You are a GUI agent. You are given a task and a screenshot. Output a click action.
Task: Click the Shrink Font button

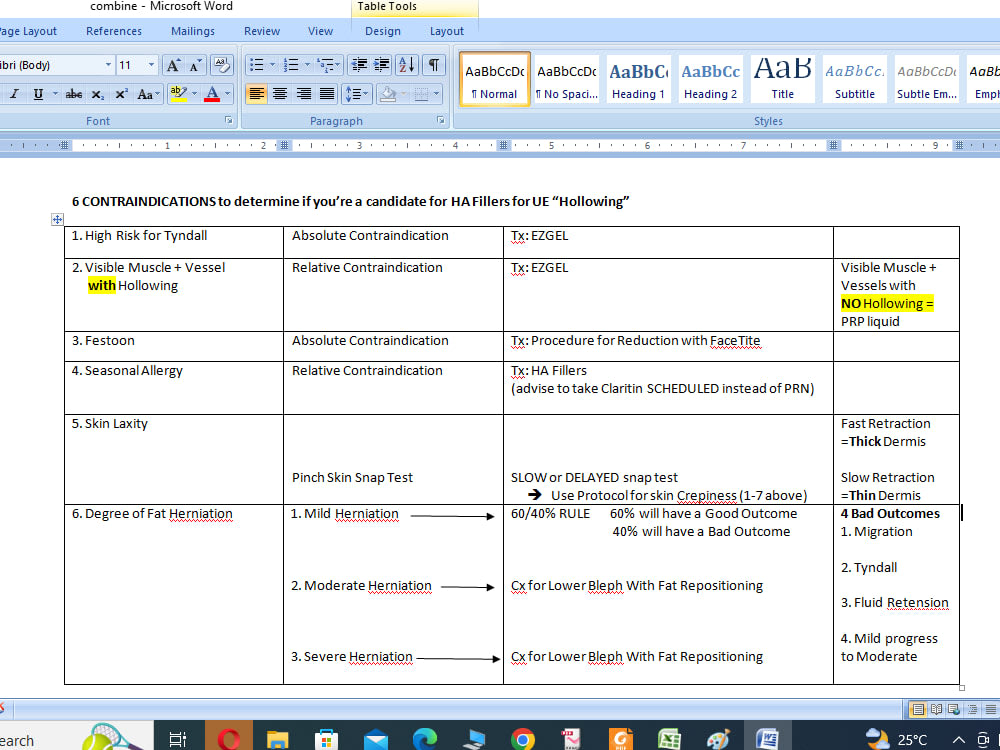coord(195,65)
